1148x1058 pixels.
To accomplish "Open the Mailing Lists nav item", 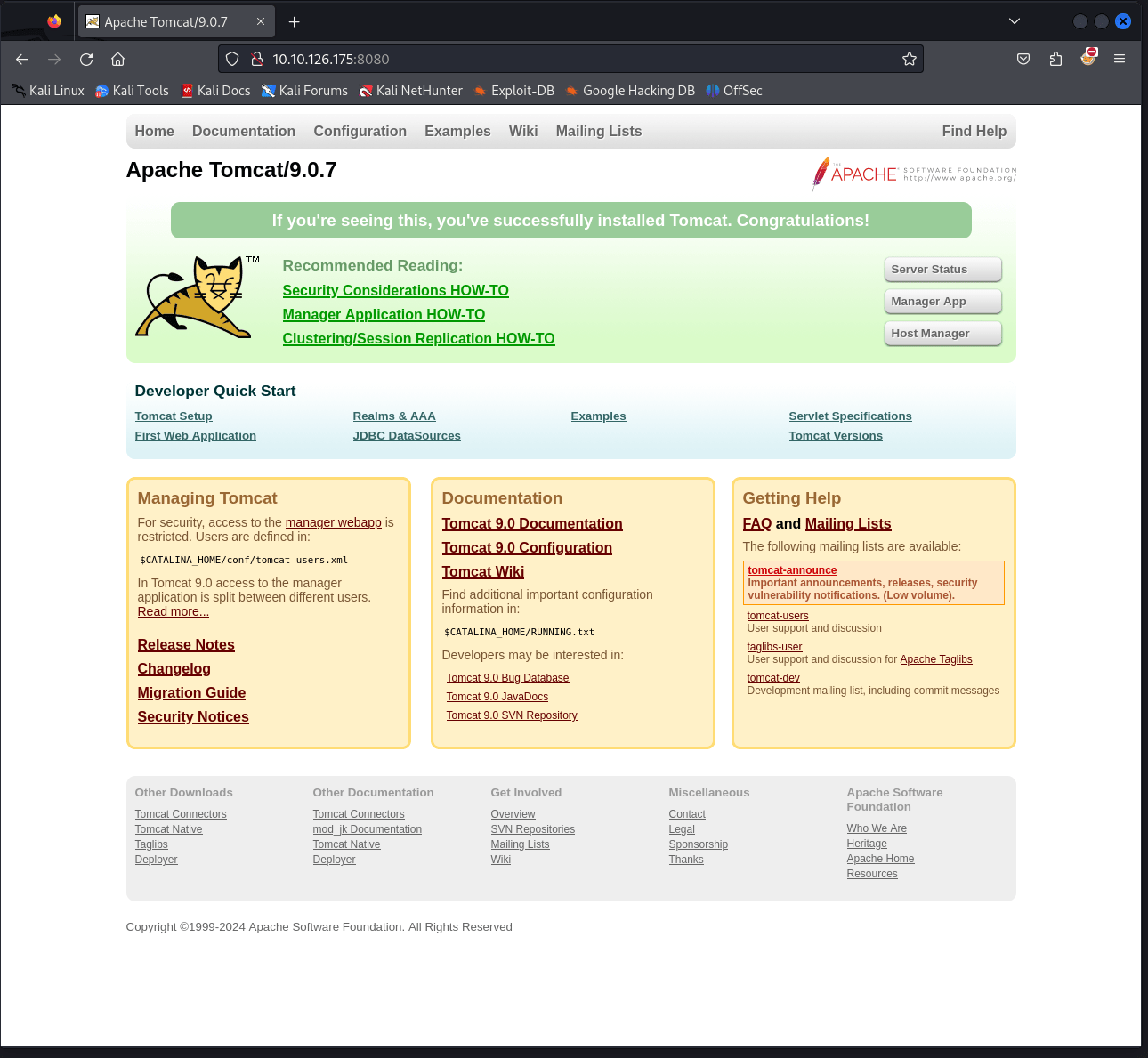I will pyautogui.click(x=599, y=131).
